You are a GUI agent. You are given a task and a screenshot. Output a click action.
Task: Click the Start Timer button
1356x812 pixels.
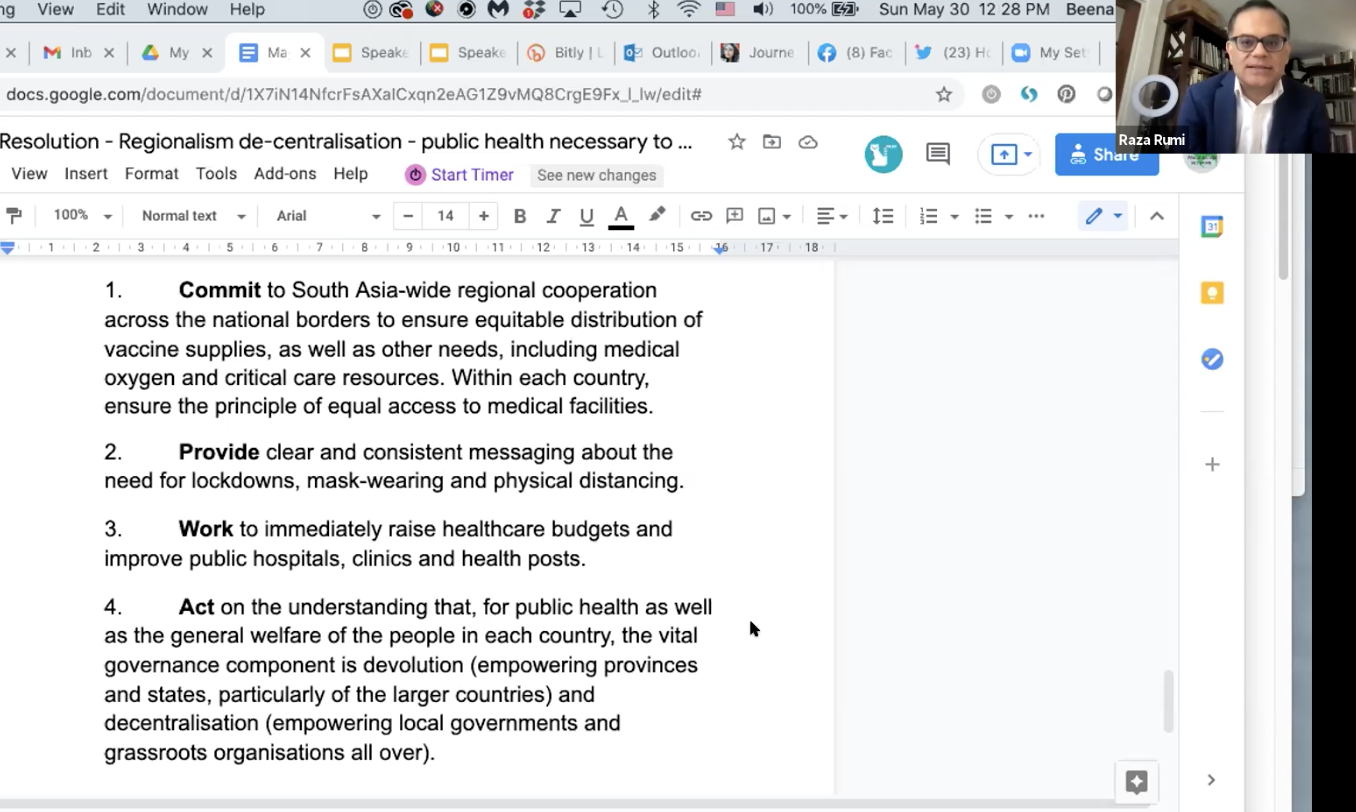[459, 175]
